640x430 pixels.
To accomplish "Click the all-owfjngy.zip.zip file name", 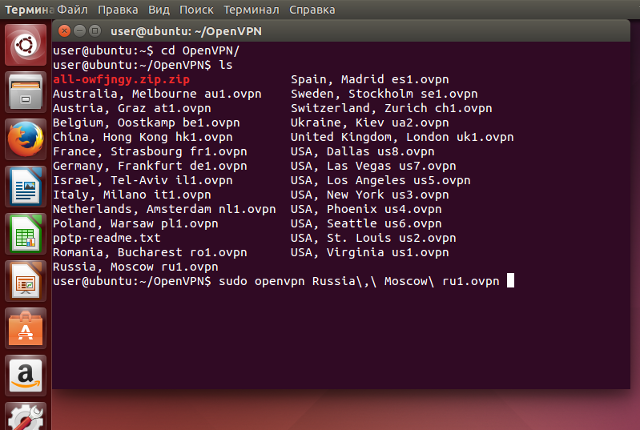I will click(121, 79).
